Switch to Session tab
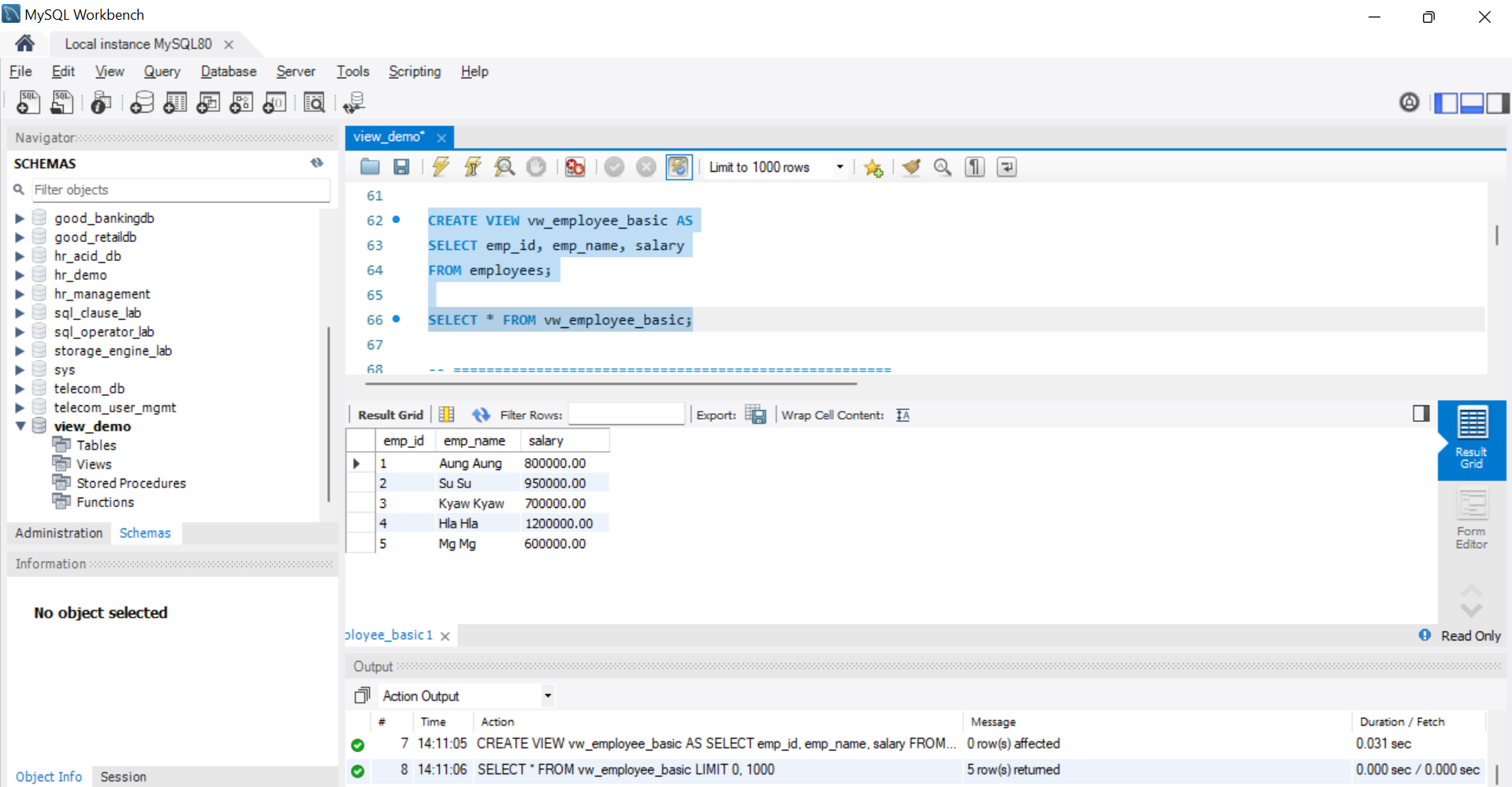This screenshot has width=1512, height=787. (123, 777)
